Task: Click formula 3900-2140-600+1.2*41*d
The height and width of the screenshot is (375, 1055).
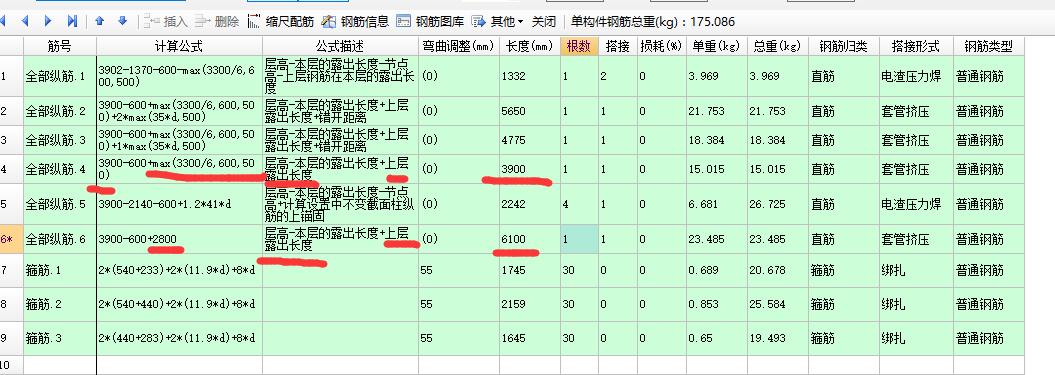Action: 179,204
